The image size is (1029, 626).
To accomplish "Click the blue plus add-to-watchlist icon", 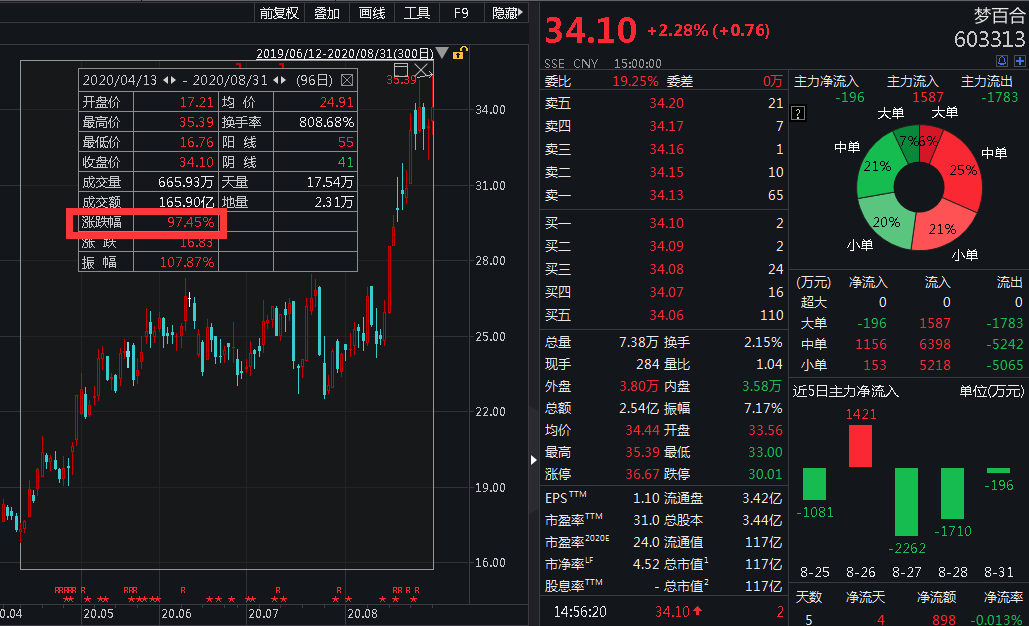I will (x=1020, y=61).
